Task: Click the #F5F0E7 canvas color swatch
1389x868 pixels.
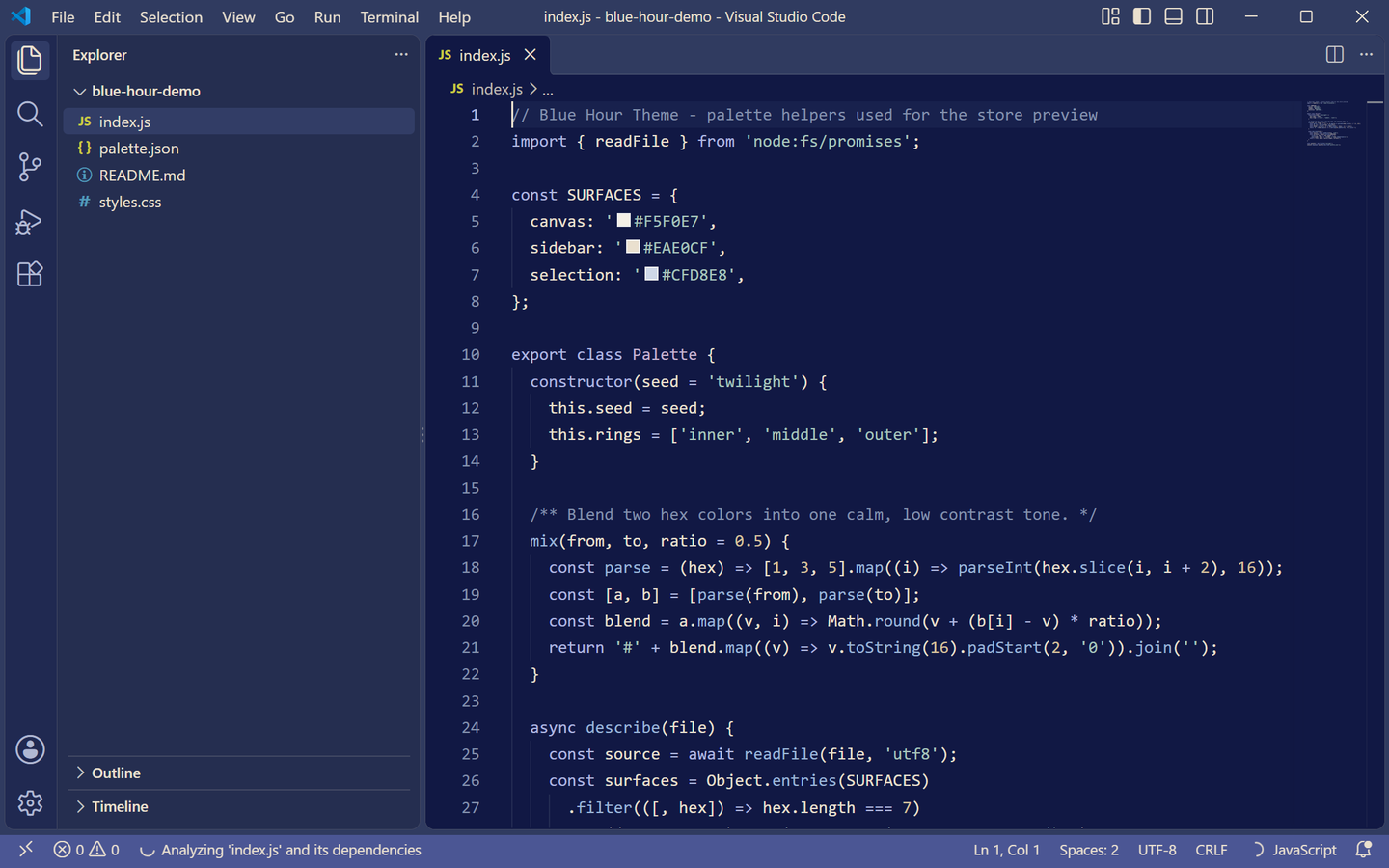Action: (624, 221)
